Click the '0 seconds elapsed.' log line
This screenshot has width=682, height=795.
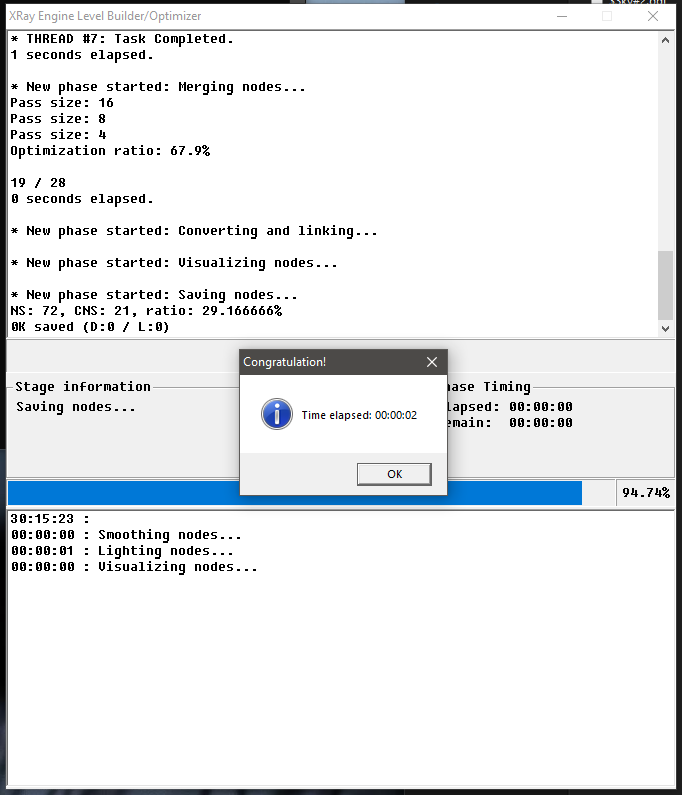82,199
